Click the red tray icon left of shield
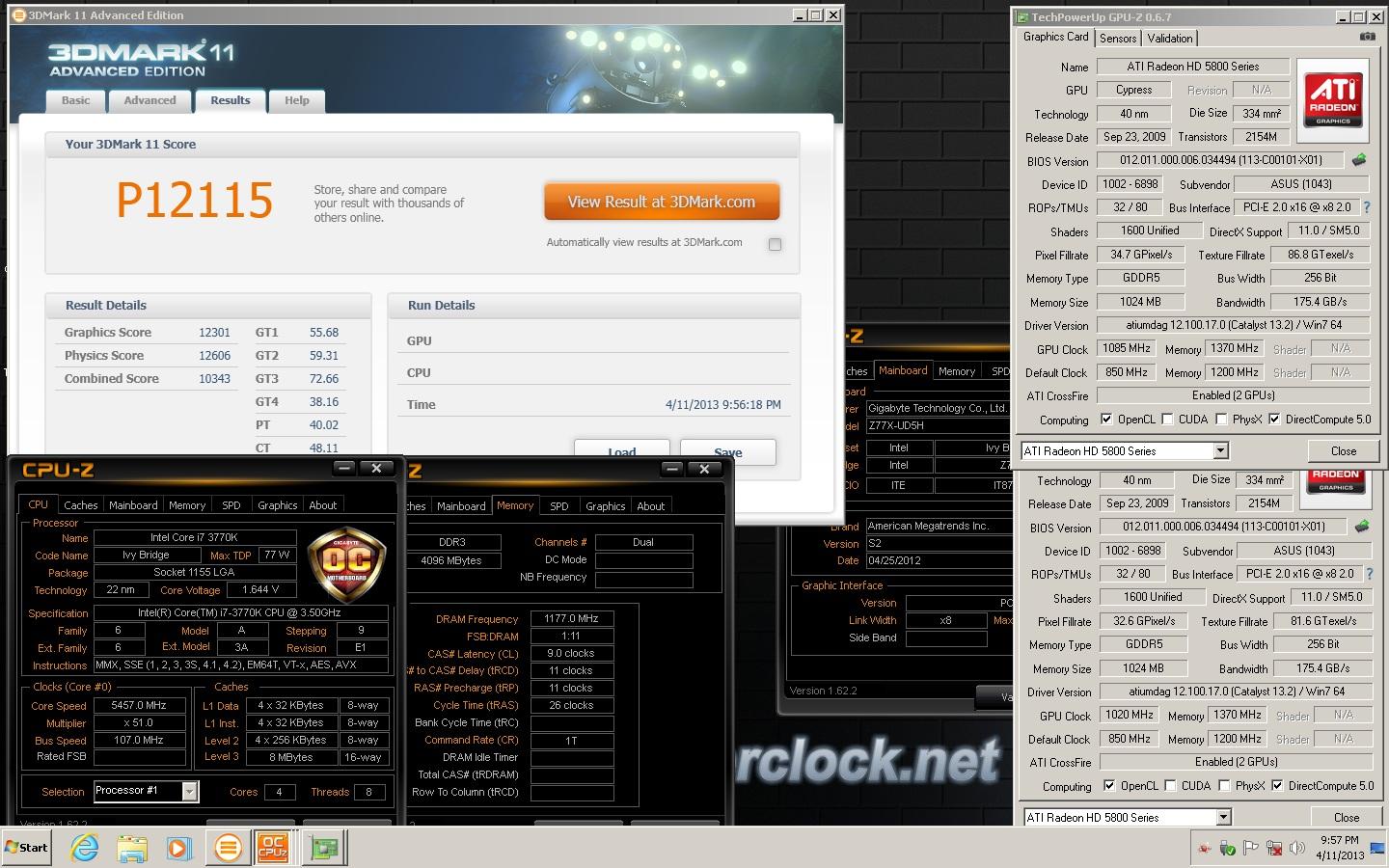The height and width of the screenshot is (868, 1389). point(1205,849)
